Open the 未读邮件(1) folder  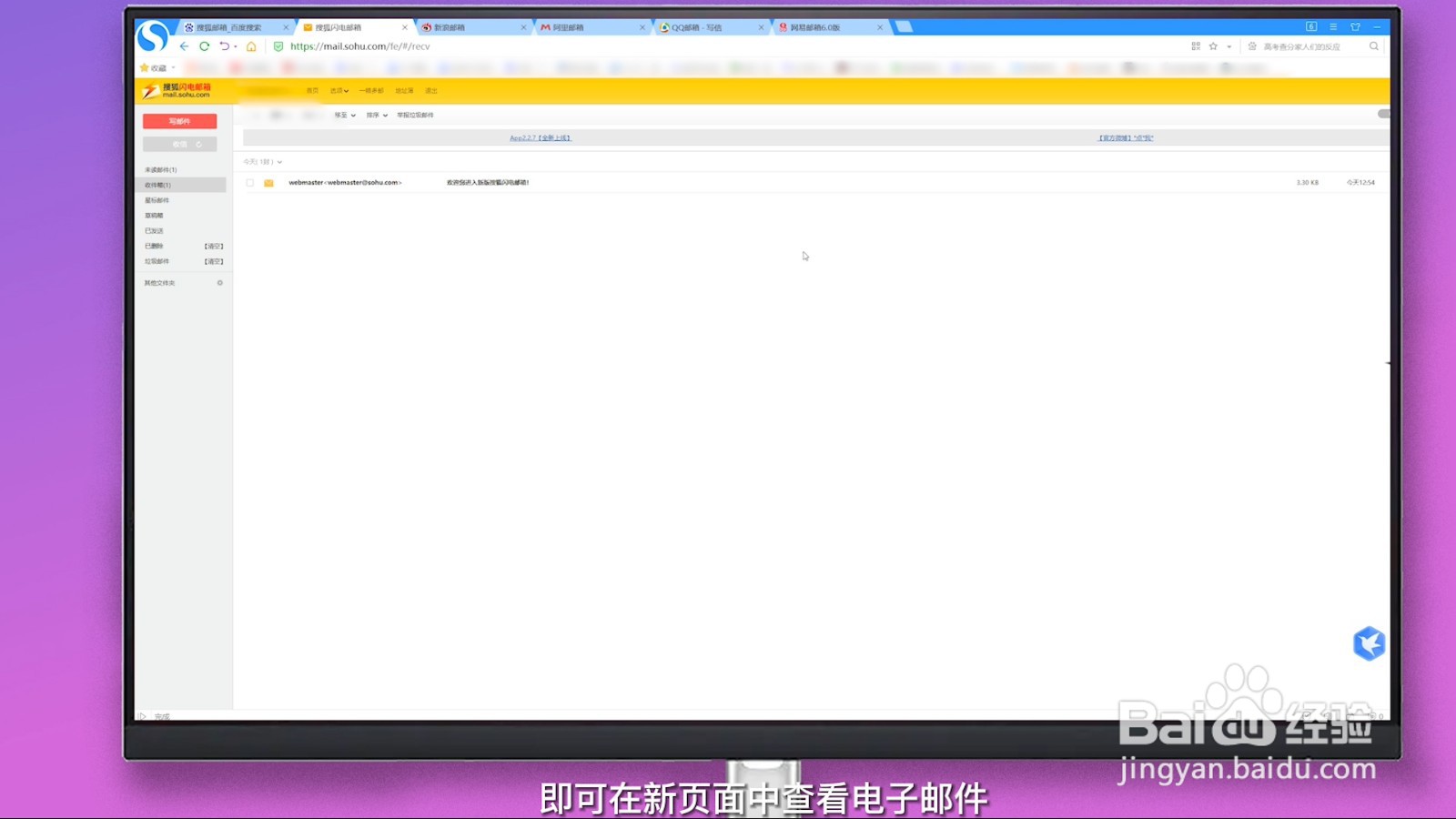tap(160, 170)
